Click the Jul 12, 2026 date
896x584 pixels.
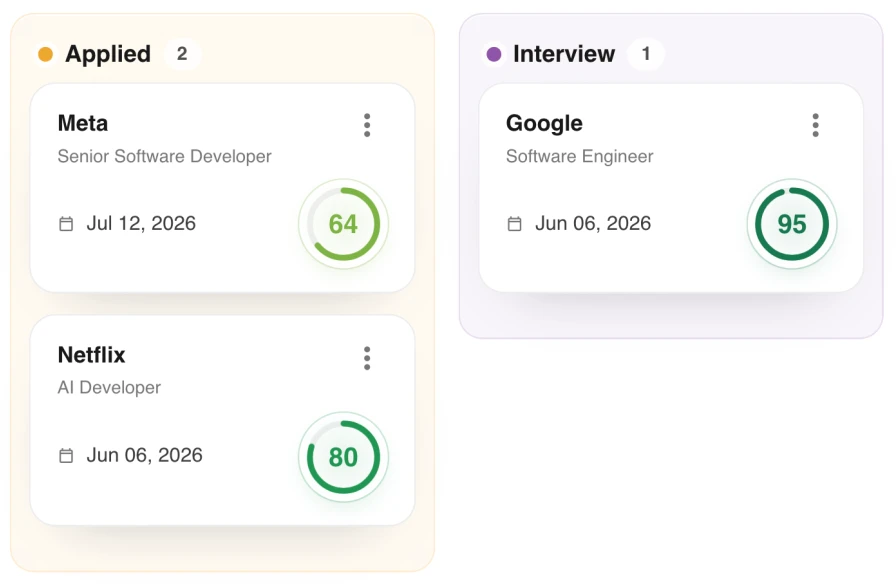point(141,223)
